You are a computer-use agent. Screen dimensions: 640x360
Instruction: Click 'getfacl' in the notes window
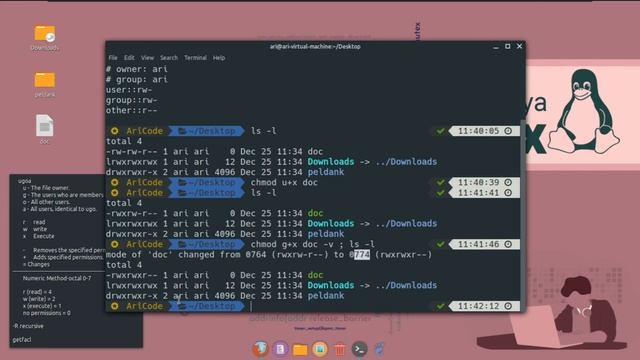[x=22, y=340]
